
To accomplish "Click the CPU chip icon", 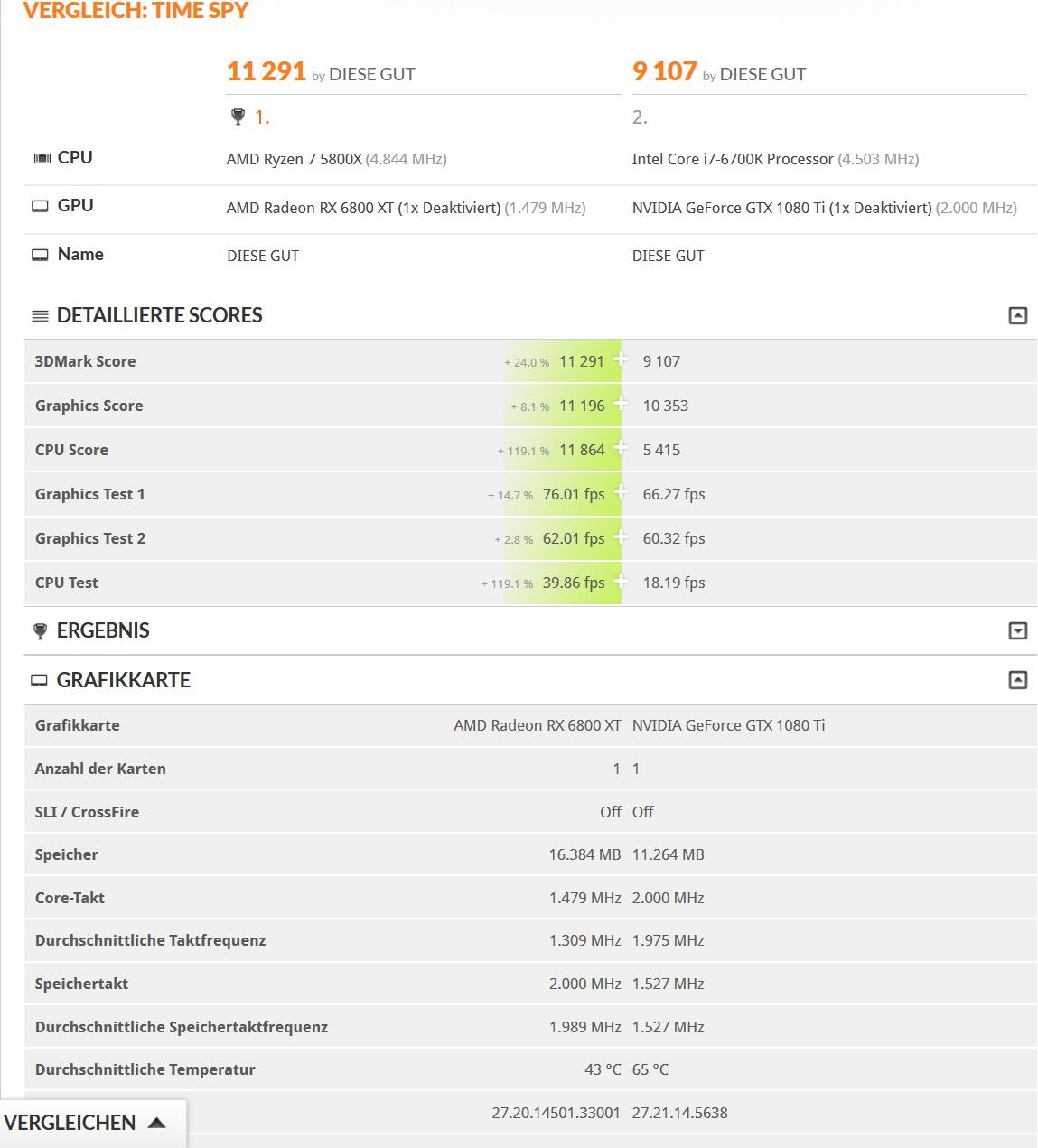I will 42,158.
